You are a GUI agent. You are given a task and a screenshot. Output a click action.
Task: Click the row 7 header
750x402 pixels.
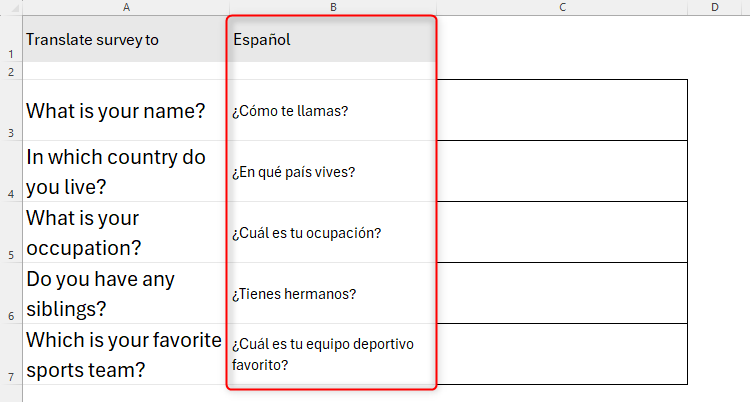point(10,355)
